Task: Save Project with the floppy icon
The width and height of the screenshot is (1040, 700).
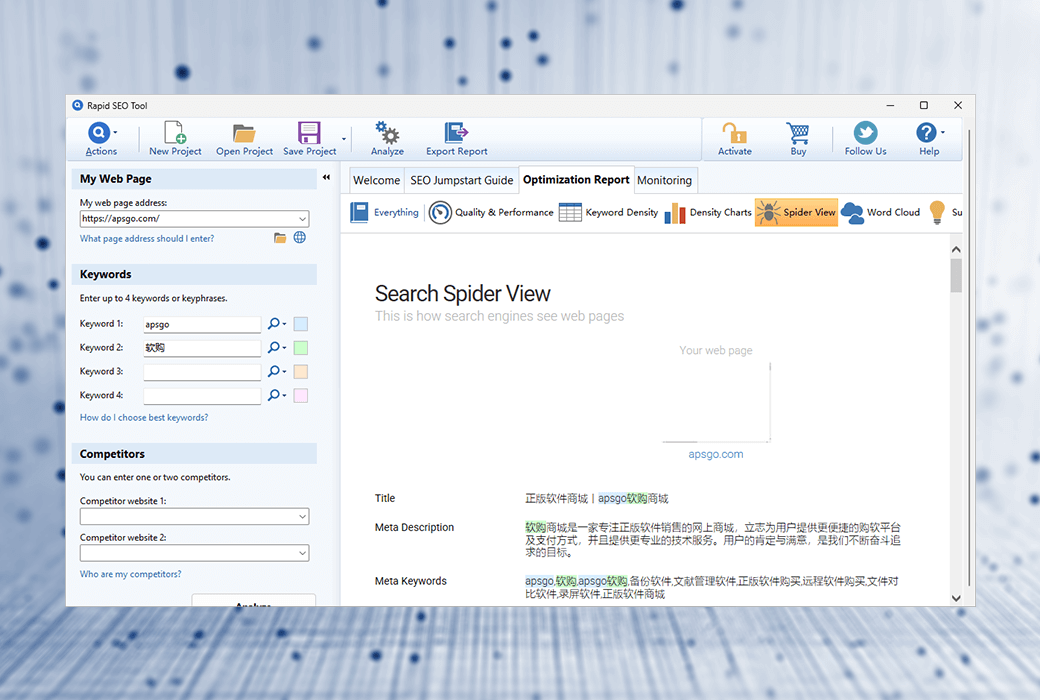Action: click(309, 133)
